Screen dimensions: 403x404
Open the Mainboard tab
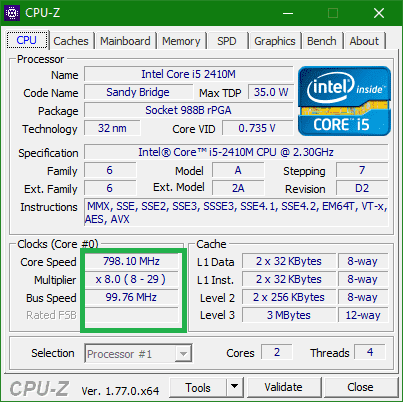pos(125,41)
